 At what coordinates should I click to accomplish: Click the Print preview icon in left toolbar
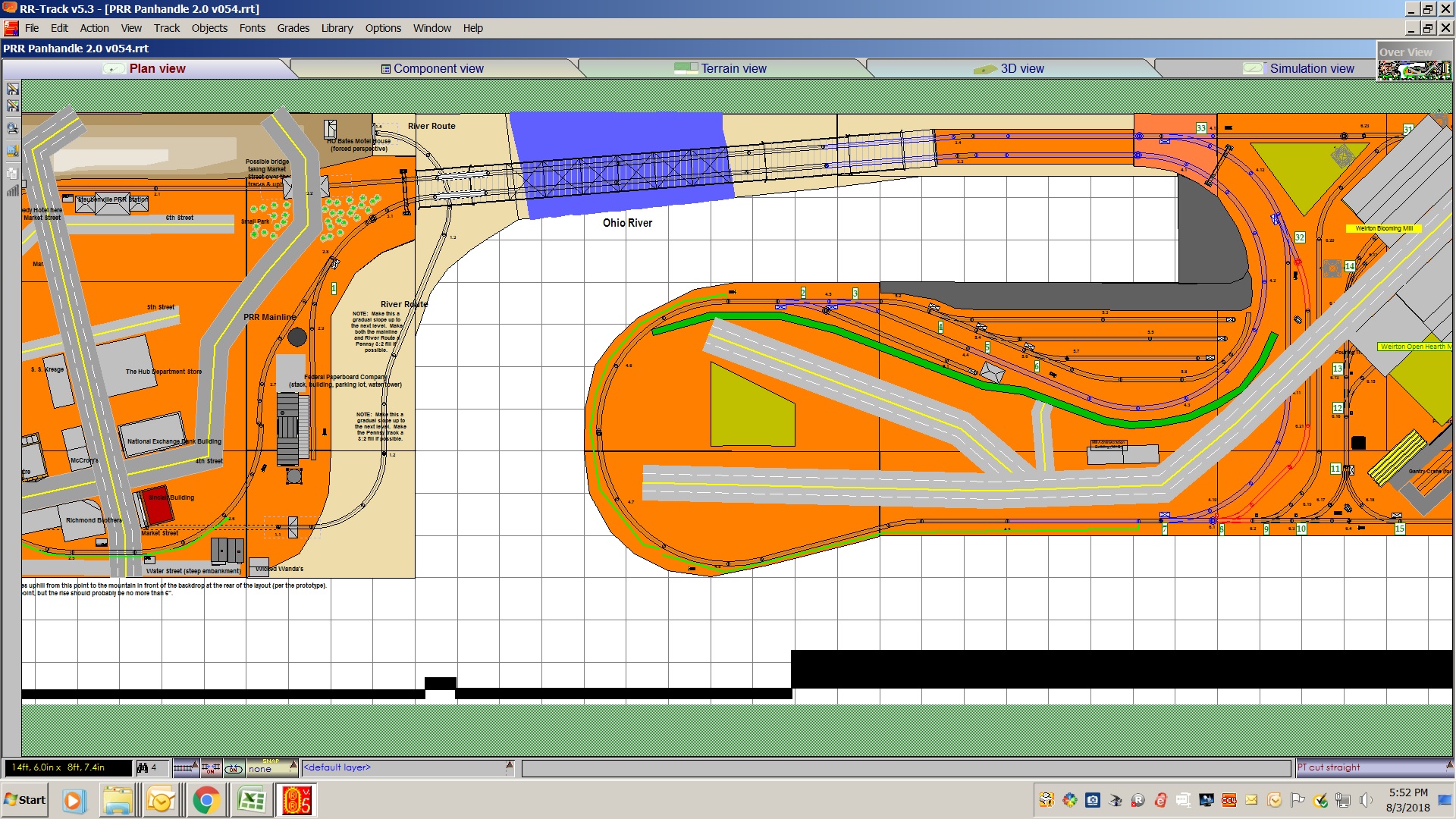13,129
